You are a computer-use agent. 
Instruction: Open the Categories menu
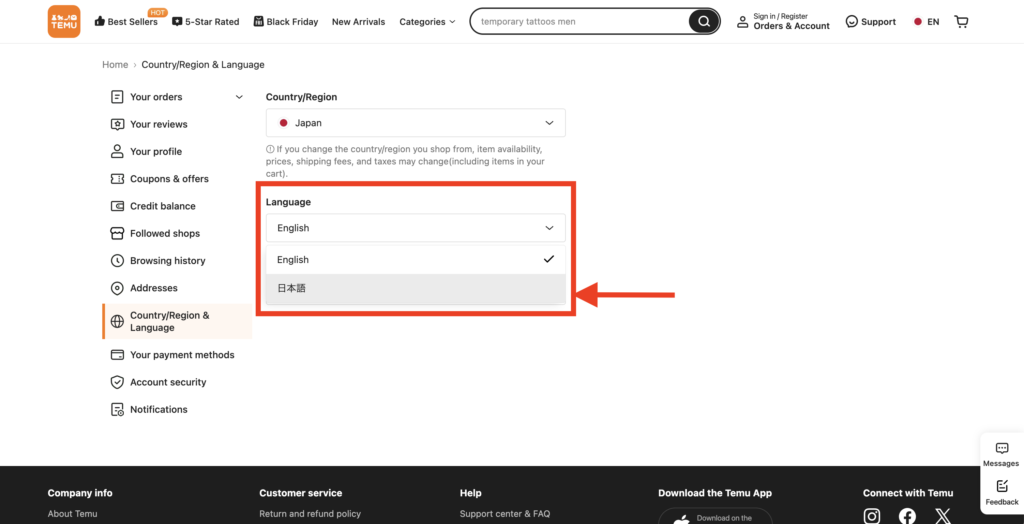click(x=427, y=22)
